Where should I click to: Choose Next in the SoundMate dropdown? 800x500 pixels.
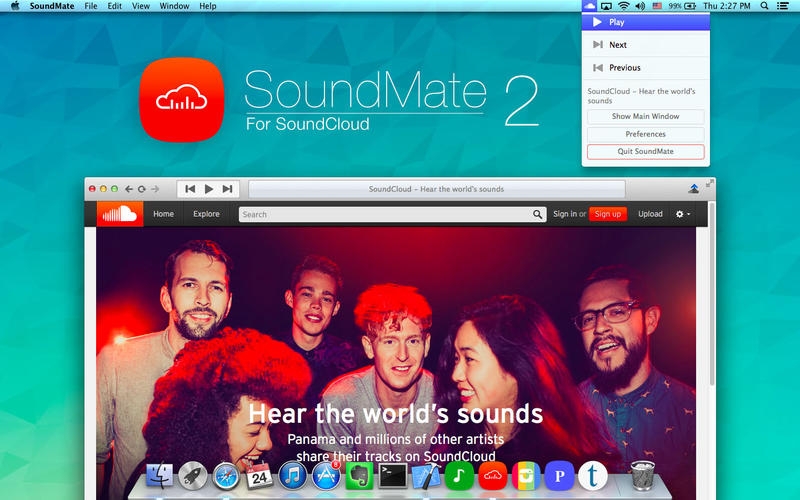point(645,45)
